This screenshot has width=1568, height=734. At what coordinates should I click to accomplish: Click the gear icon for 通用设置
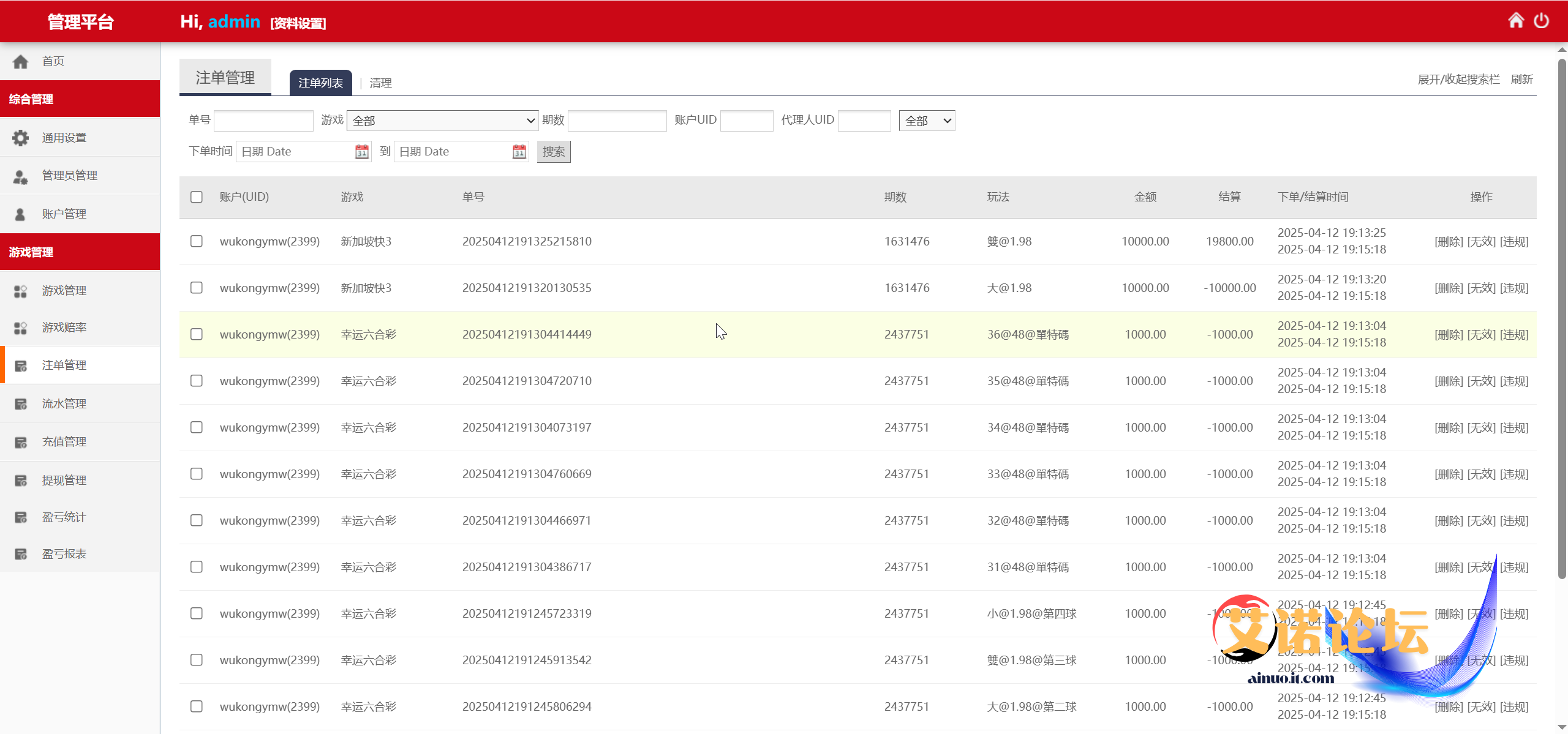pos(21,138)
